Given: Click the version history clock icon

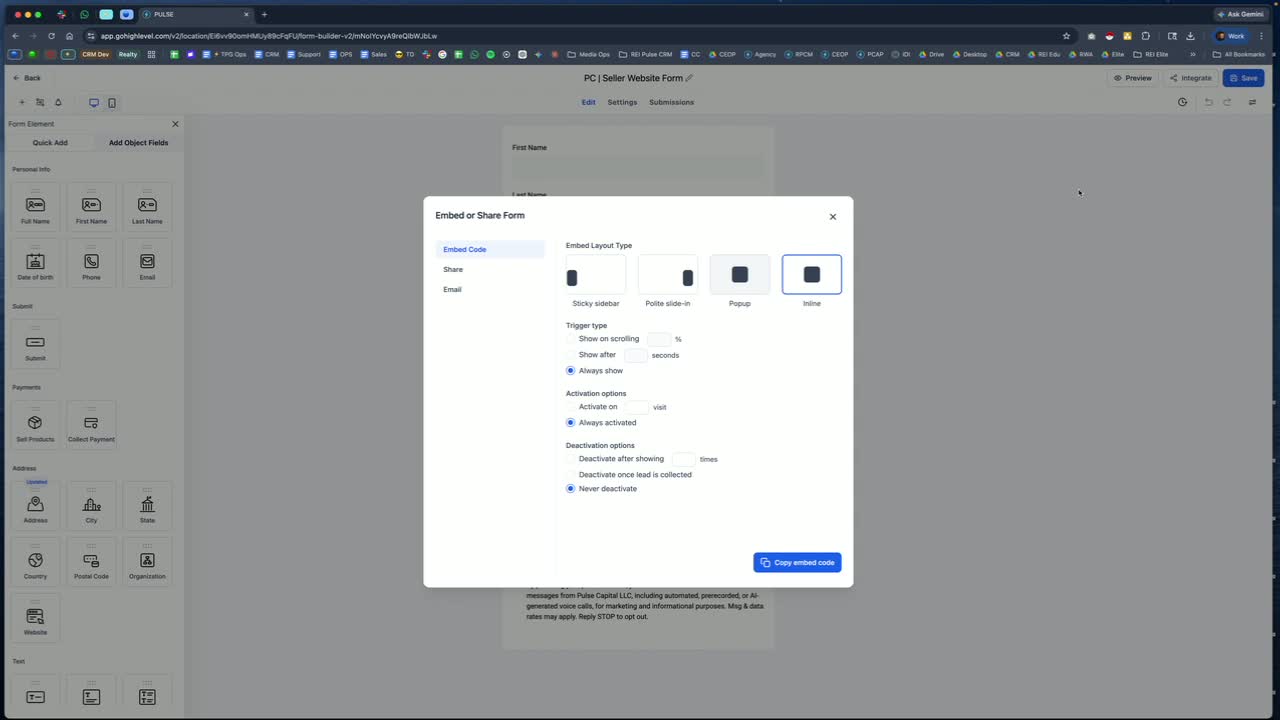Looking at the screenshot, I should (1183, 102).
